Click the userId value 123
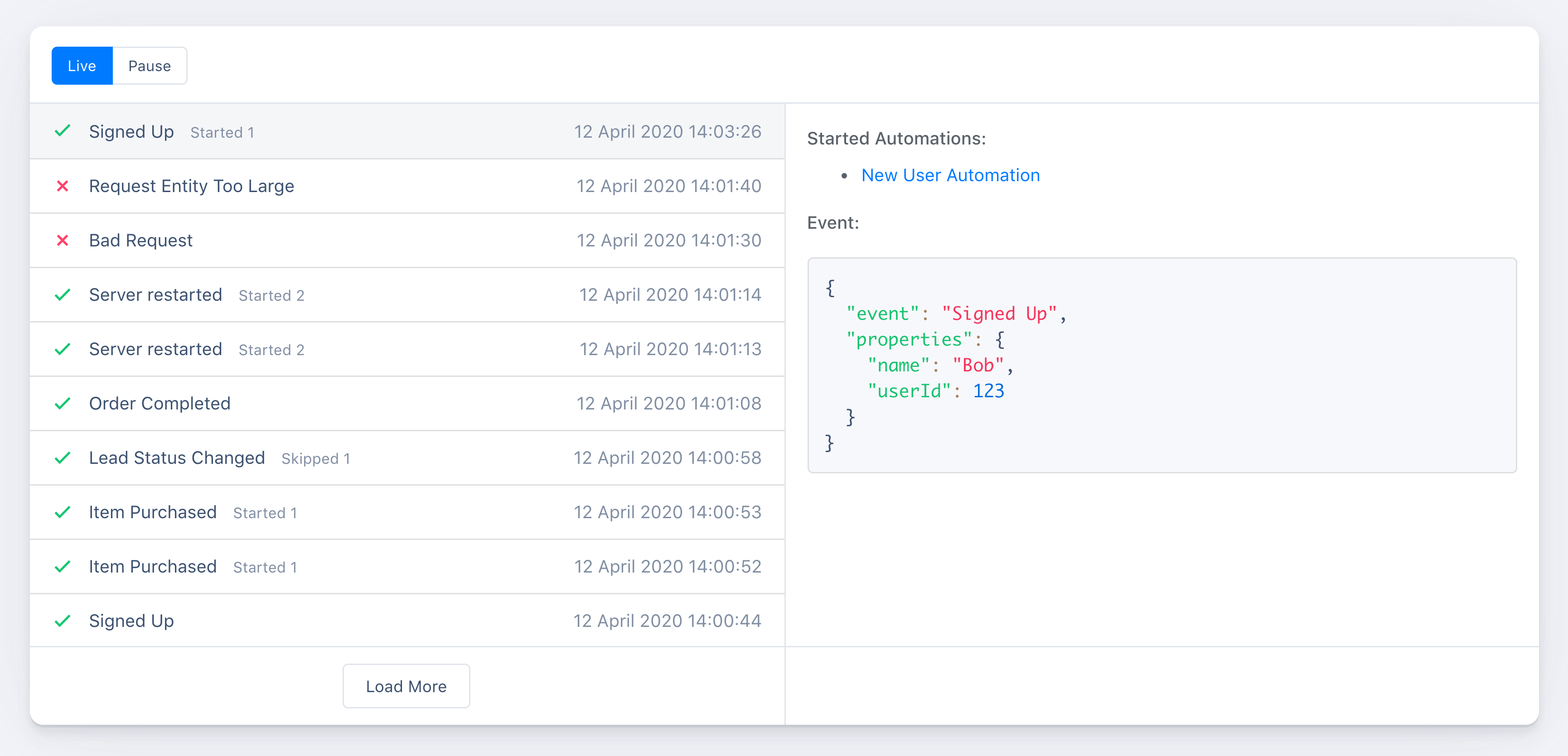 tap(988, 390)
